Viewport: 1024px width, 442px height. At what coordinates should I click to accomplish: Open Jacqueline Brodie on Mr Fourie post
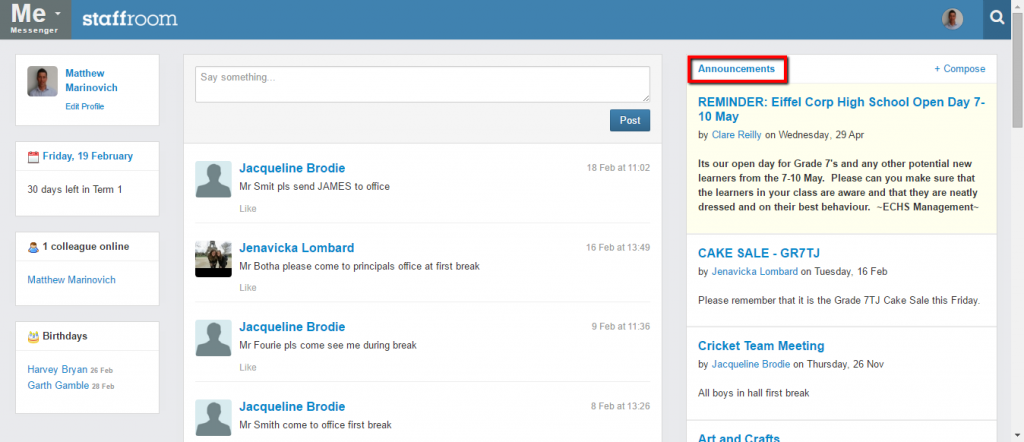(292, 326)
